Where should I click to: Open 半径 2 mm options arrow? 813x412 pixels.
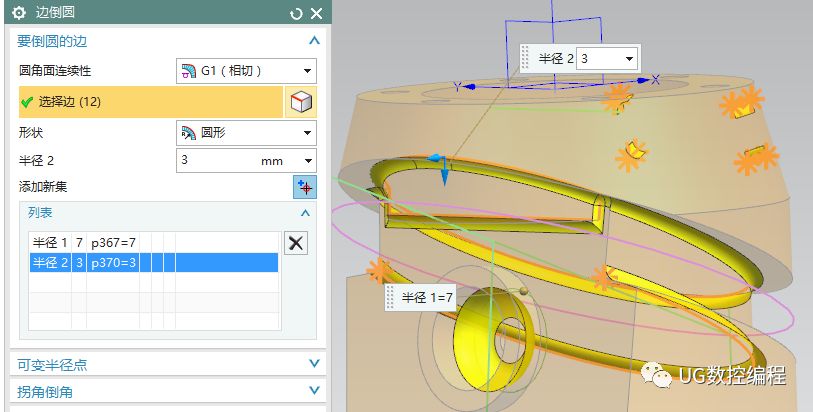coord(308,161)
